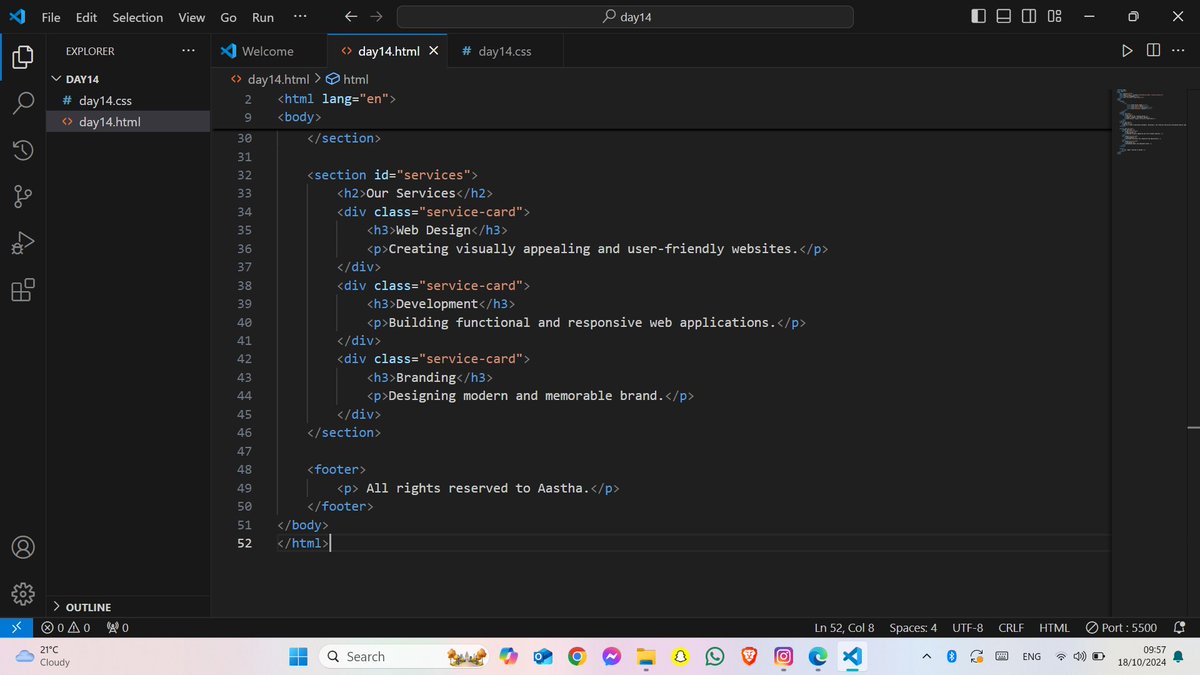This screenshot has height=675, width=1200.
Task: Open the Edit menu
Action: [86, 17]
